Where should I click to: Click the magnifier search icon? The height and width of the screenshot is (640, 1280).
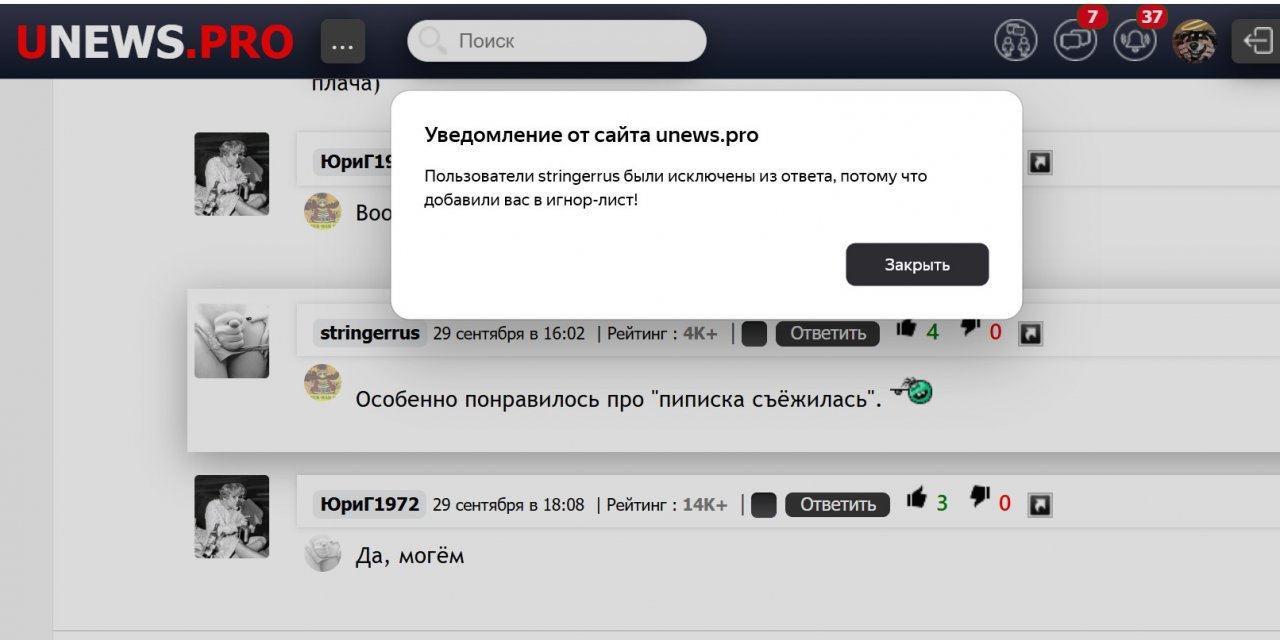tap(432, 41)
